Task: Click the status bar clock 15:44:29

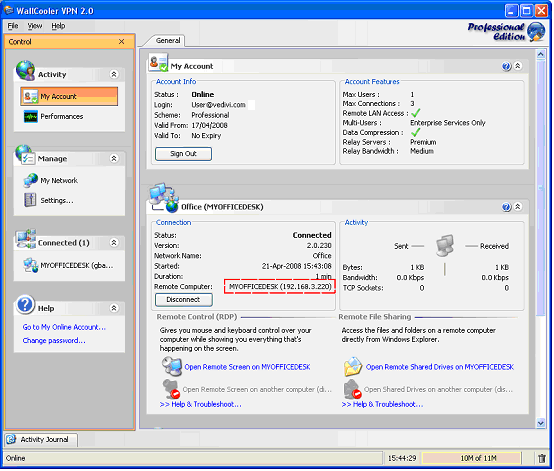Action: [x=402, y=458]
